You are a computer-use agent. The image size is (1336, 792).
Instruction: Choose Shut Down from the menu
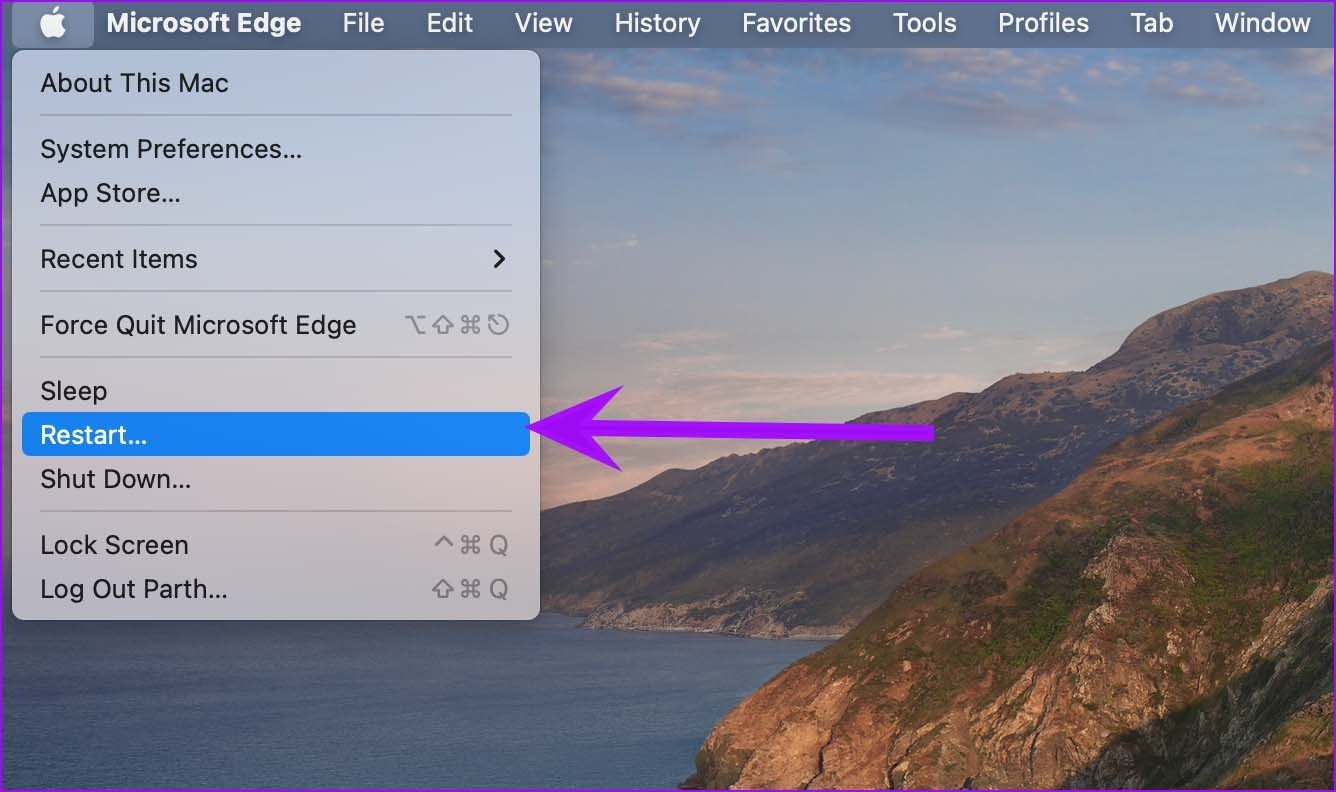pyautogui.click(x=276, y=479)
